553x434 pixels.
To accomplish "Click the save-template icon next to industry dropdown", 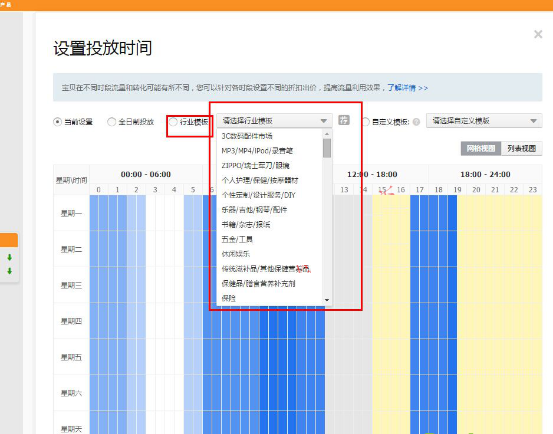I will pos(344,120).
